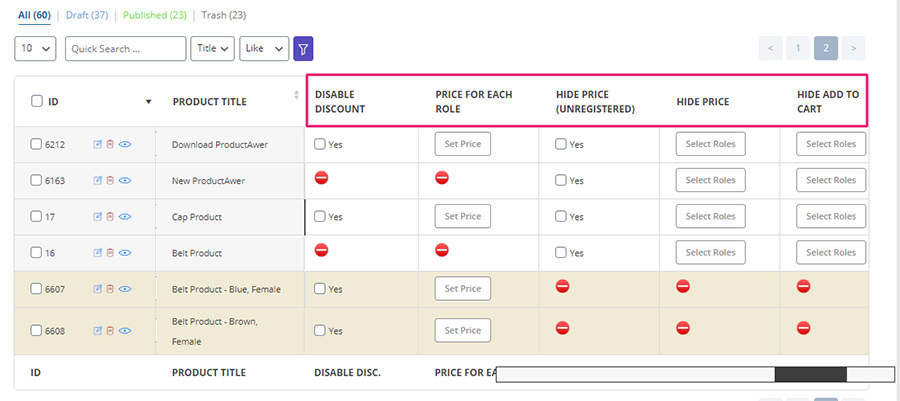Open Hide Price Select Roles for Belt Product 16

coord(711,252)
